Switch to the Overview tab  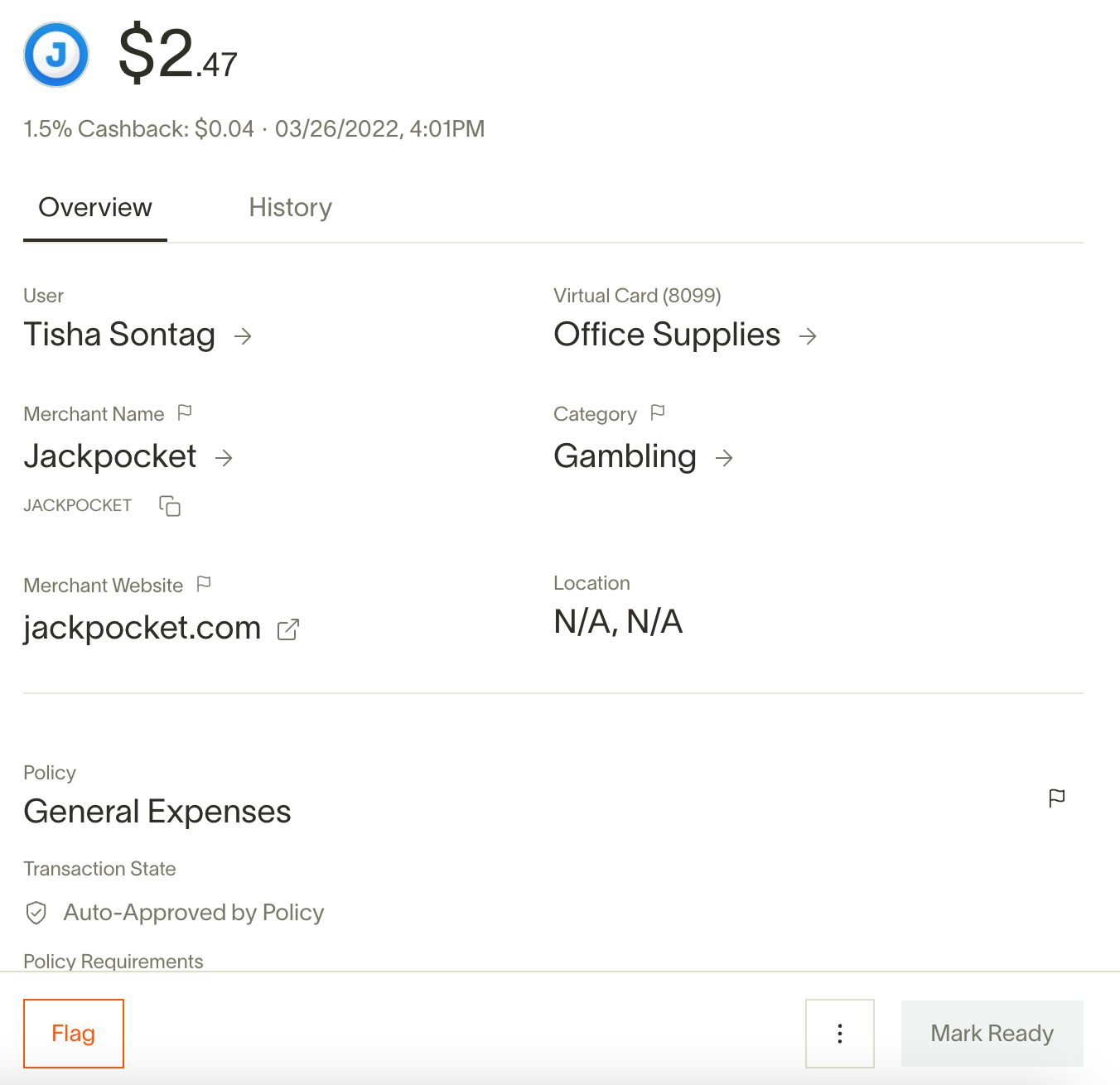[x=95, y=207]
